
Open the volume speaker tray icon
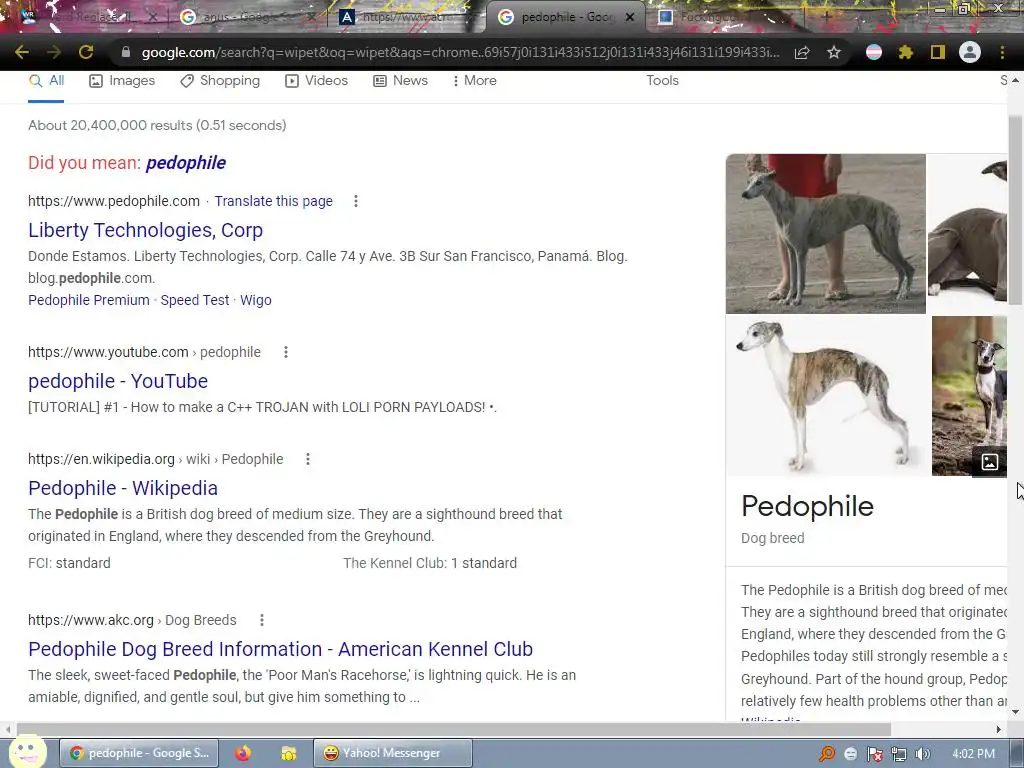pos(922,754)
